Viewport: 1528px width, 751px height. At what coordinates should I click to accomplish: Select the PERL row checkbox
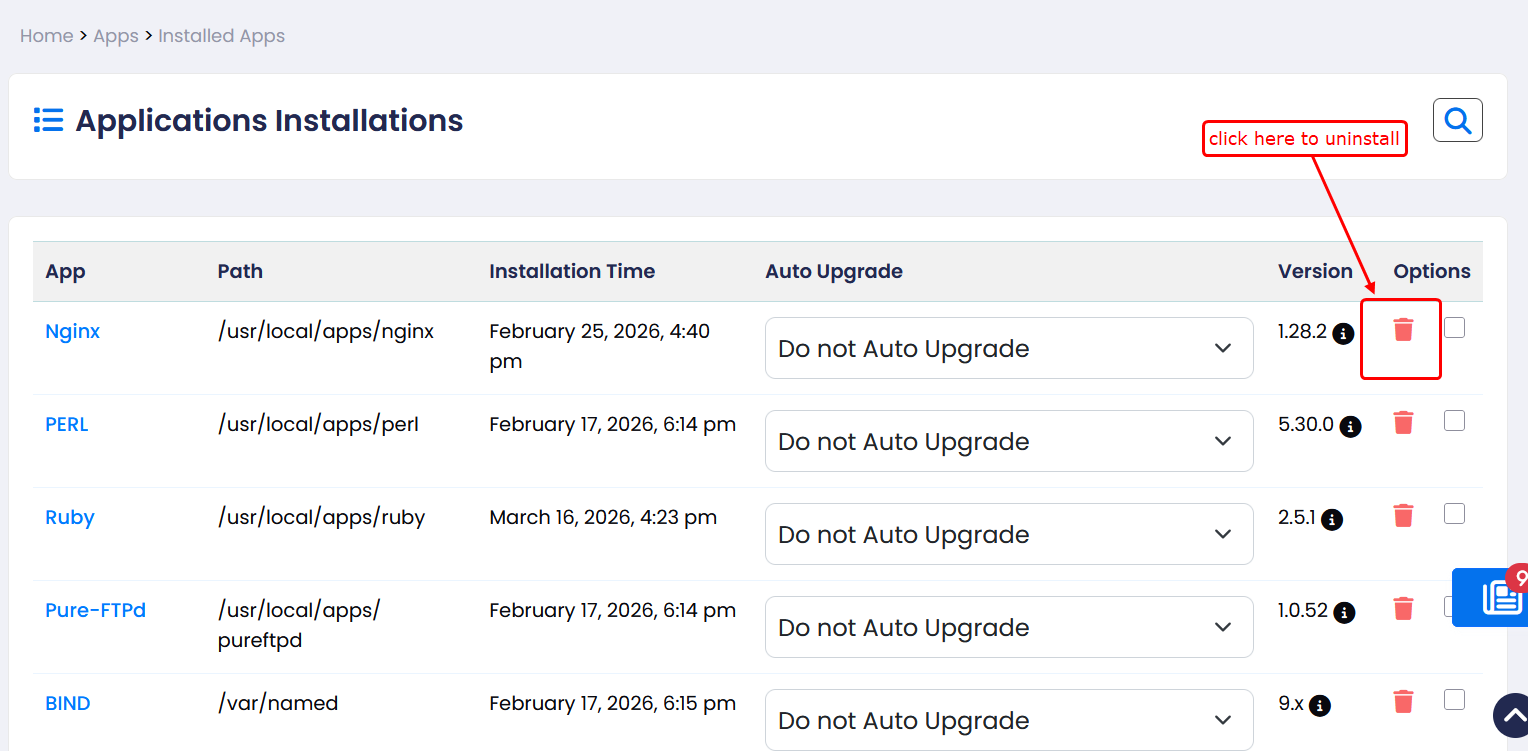(1454, 421)
